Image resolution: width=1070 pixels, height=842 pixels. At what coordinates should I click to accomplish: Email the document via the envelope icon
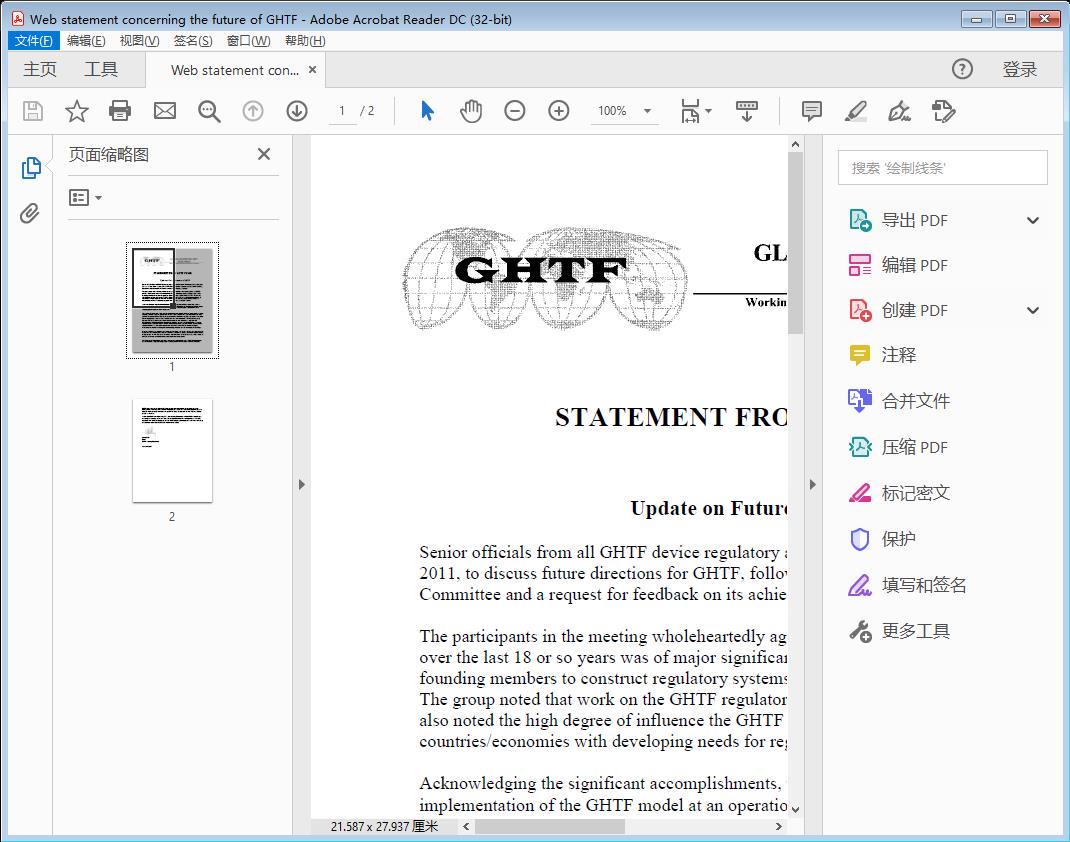[x=164, y=110]
